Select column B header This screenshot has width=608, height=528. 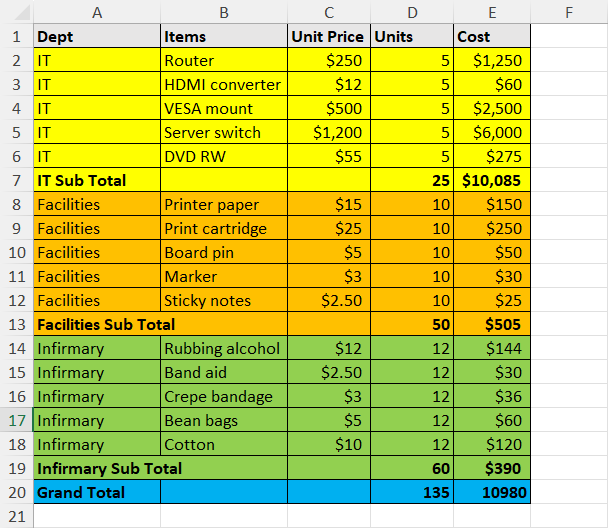click(x=224, y=12)
